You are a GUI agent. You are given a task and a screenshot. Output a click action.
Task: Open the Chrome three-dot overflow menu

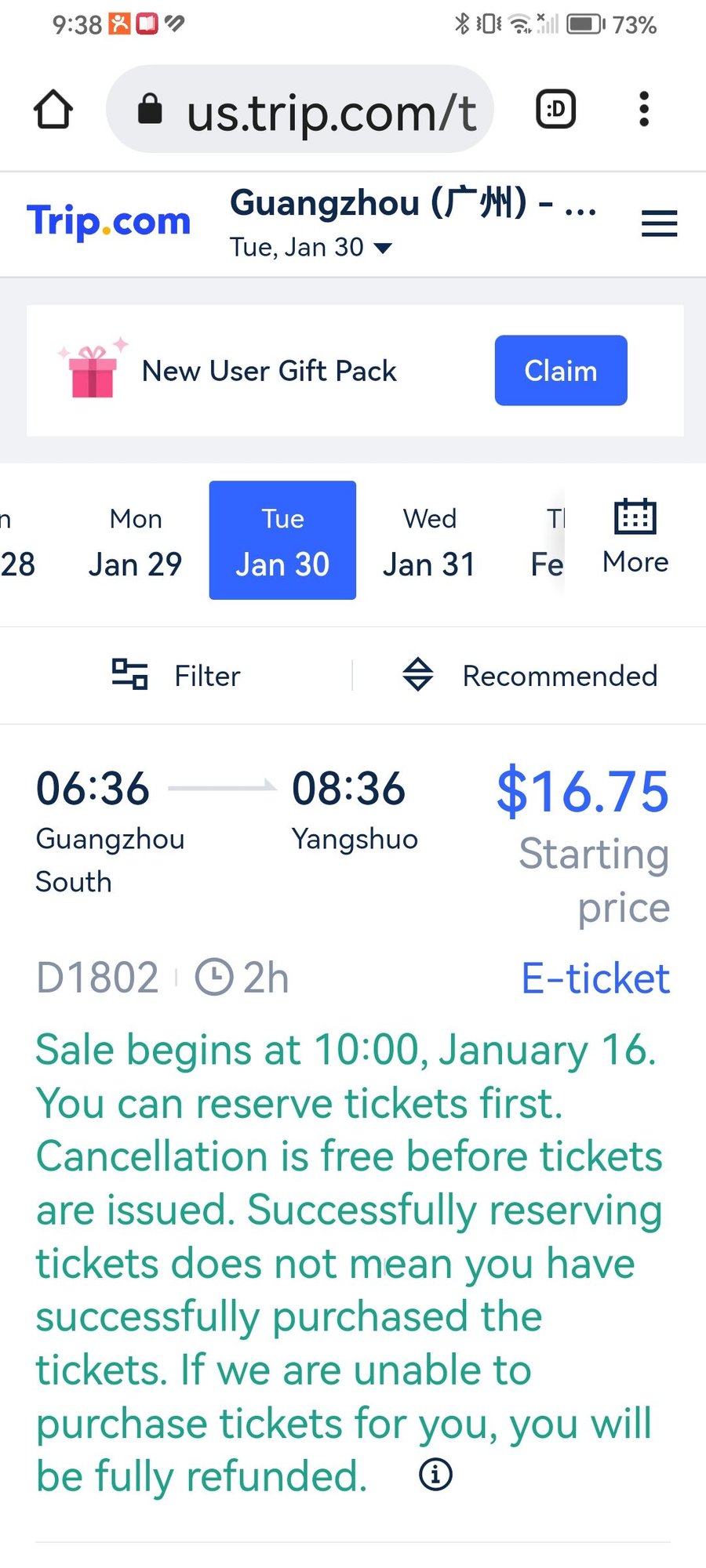(x=644, y=109)
